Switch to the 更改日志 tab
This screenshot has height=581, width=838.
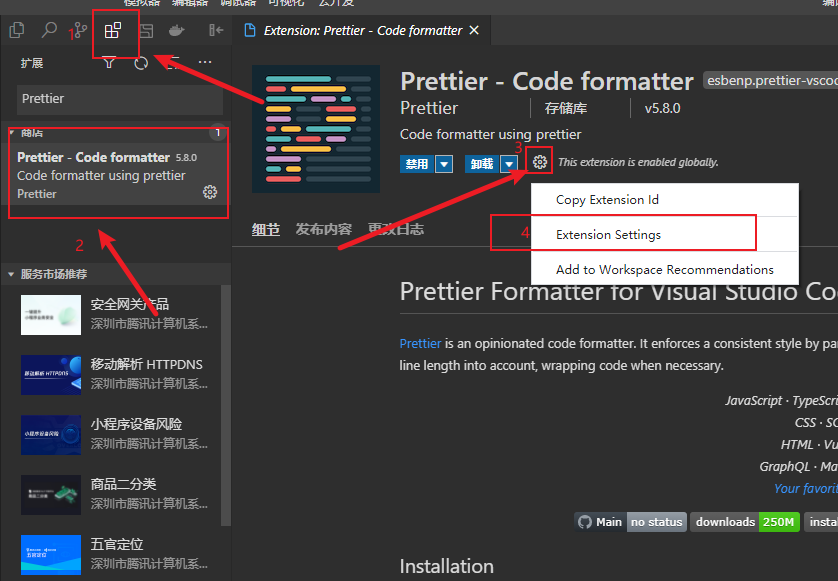pos(395,229)
